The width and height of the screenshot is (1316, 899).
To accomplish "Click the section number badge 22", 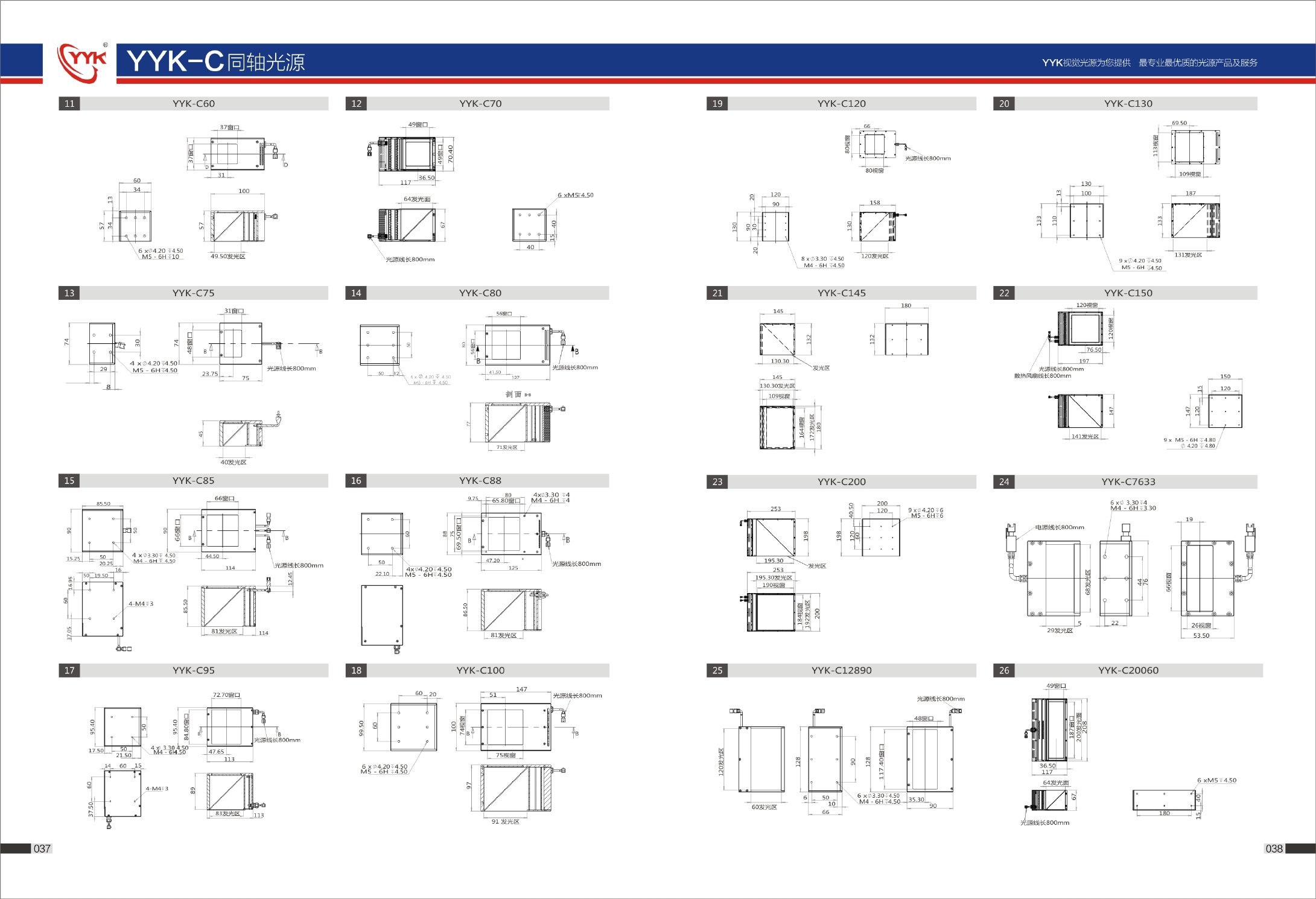I will tap(1004, 293).
